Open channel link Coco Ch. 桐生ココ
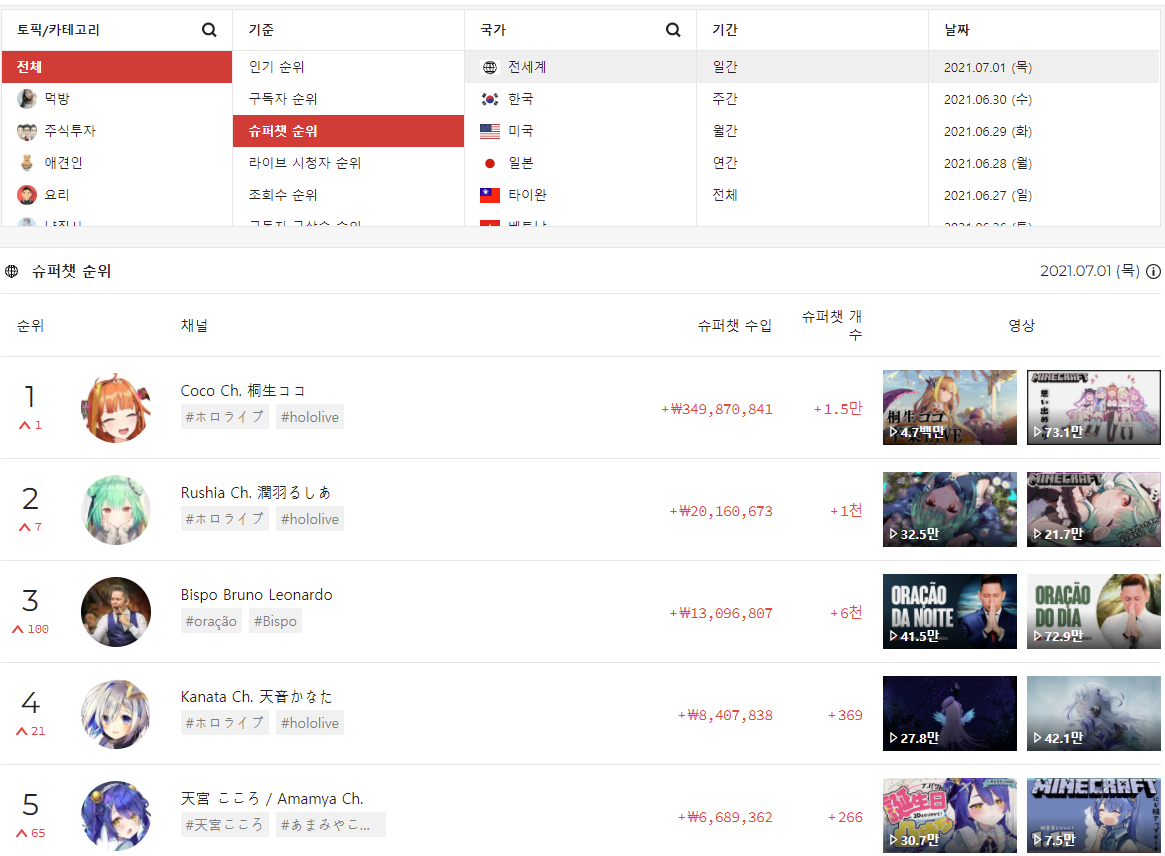This screenshot has width=1165, height=856. point(243,391)
